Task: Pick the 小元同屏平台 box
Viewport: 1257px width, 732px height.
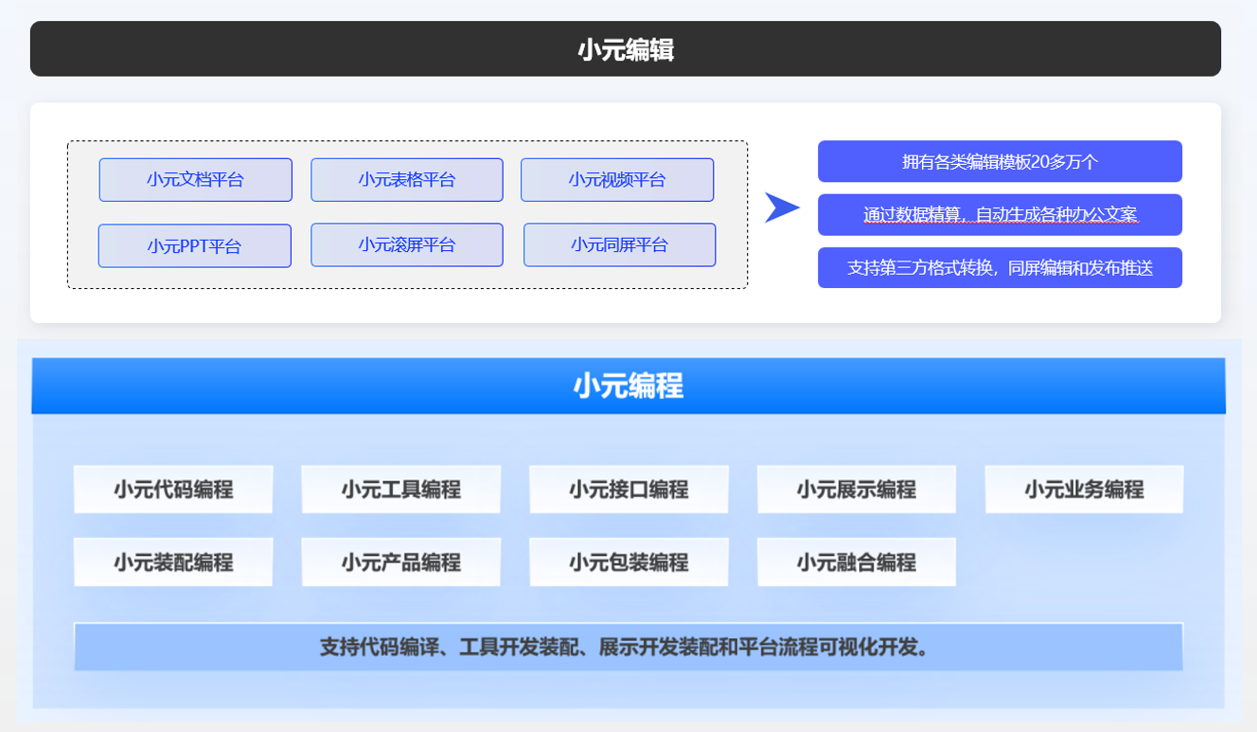Action: coord(620,245)
